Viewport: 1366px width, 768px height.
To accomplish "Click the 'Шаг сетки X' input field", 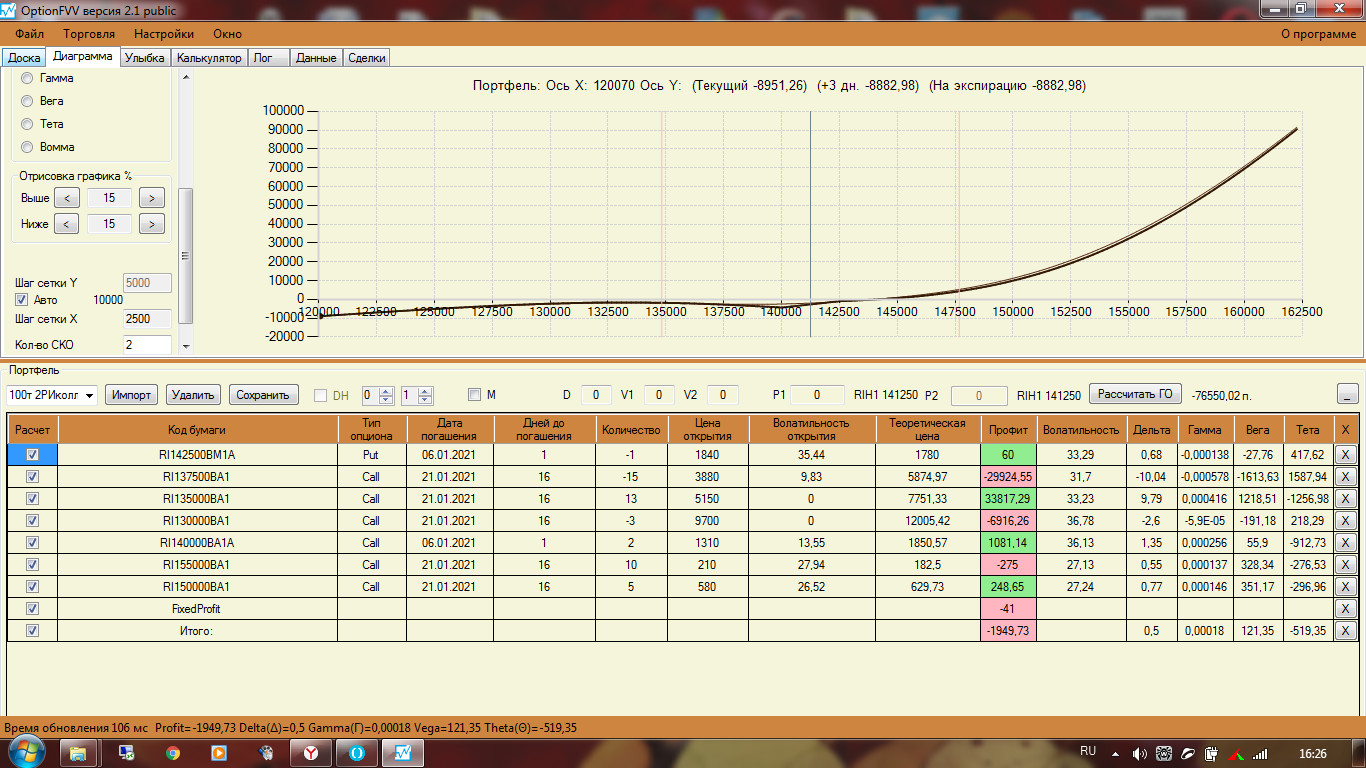I will point(147,319).
